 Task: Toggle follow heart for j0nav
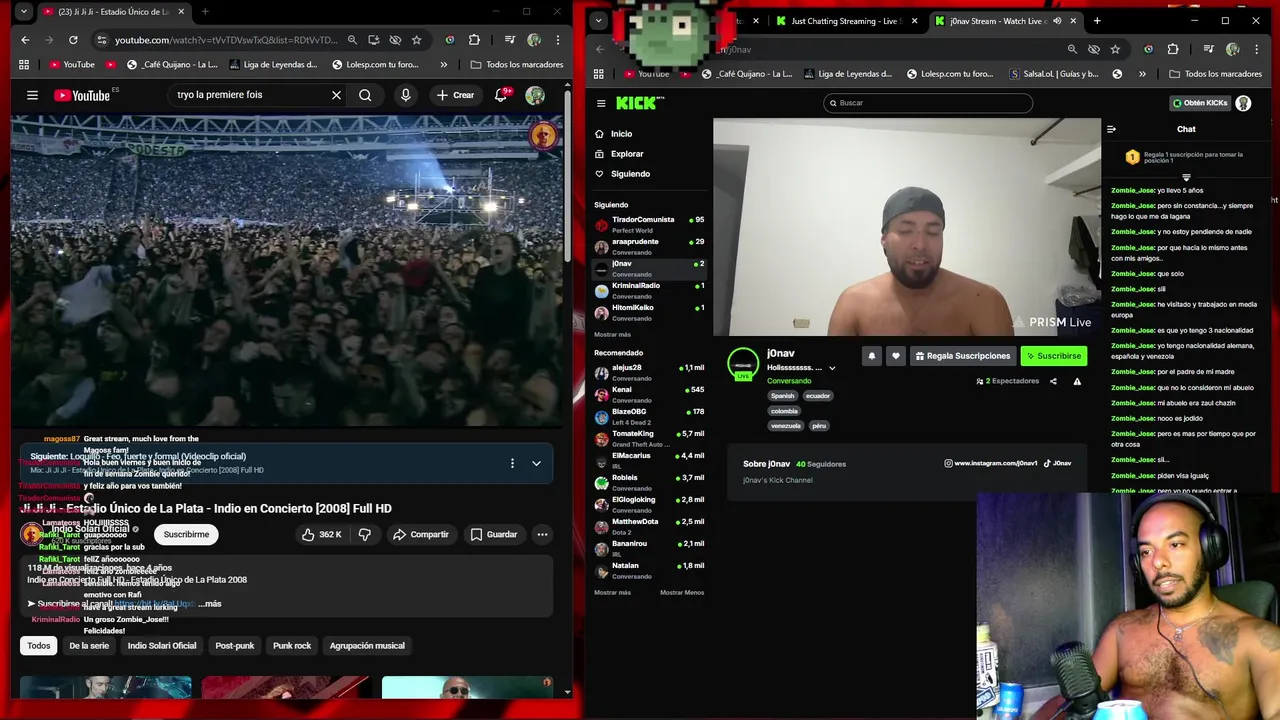[895, 356]
